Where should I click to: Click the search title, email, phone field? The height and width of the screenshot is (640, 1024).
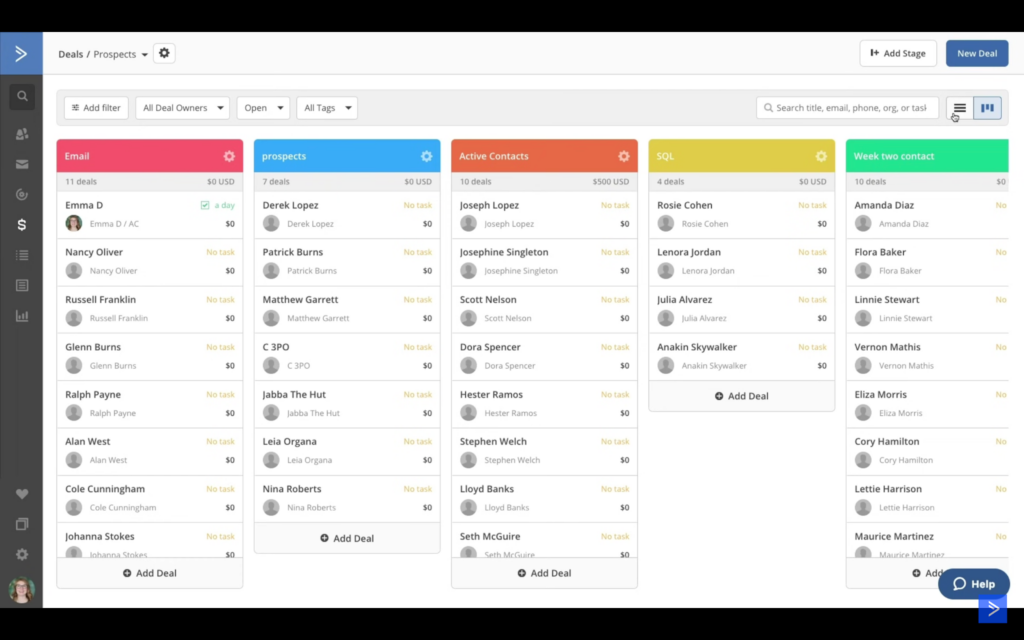pos(847,107)
